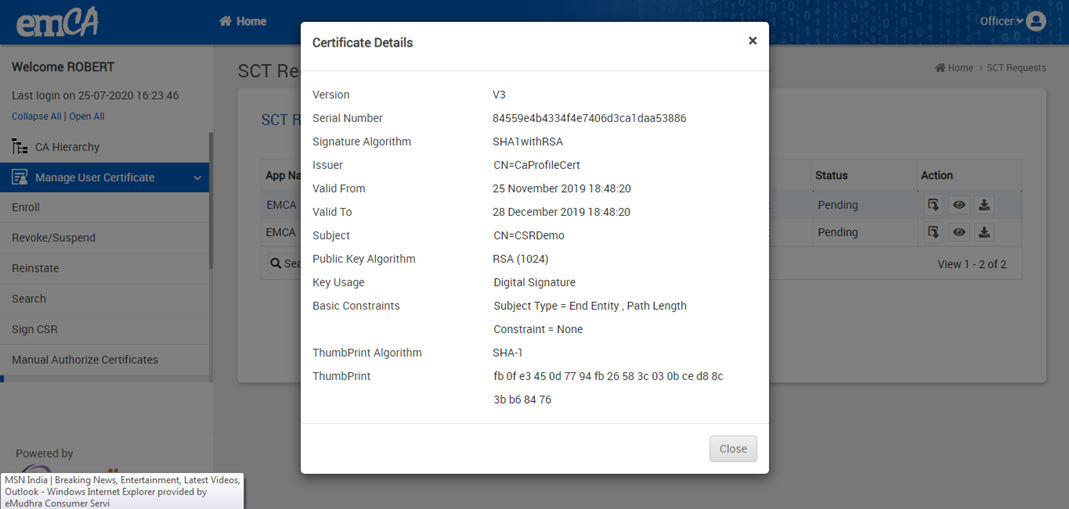This screenshot has height=509, width=1069.
Task: Go to Reinstate in the sidebar
Action: point(35,268)
